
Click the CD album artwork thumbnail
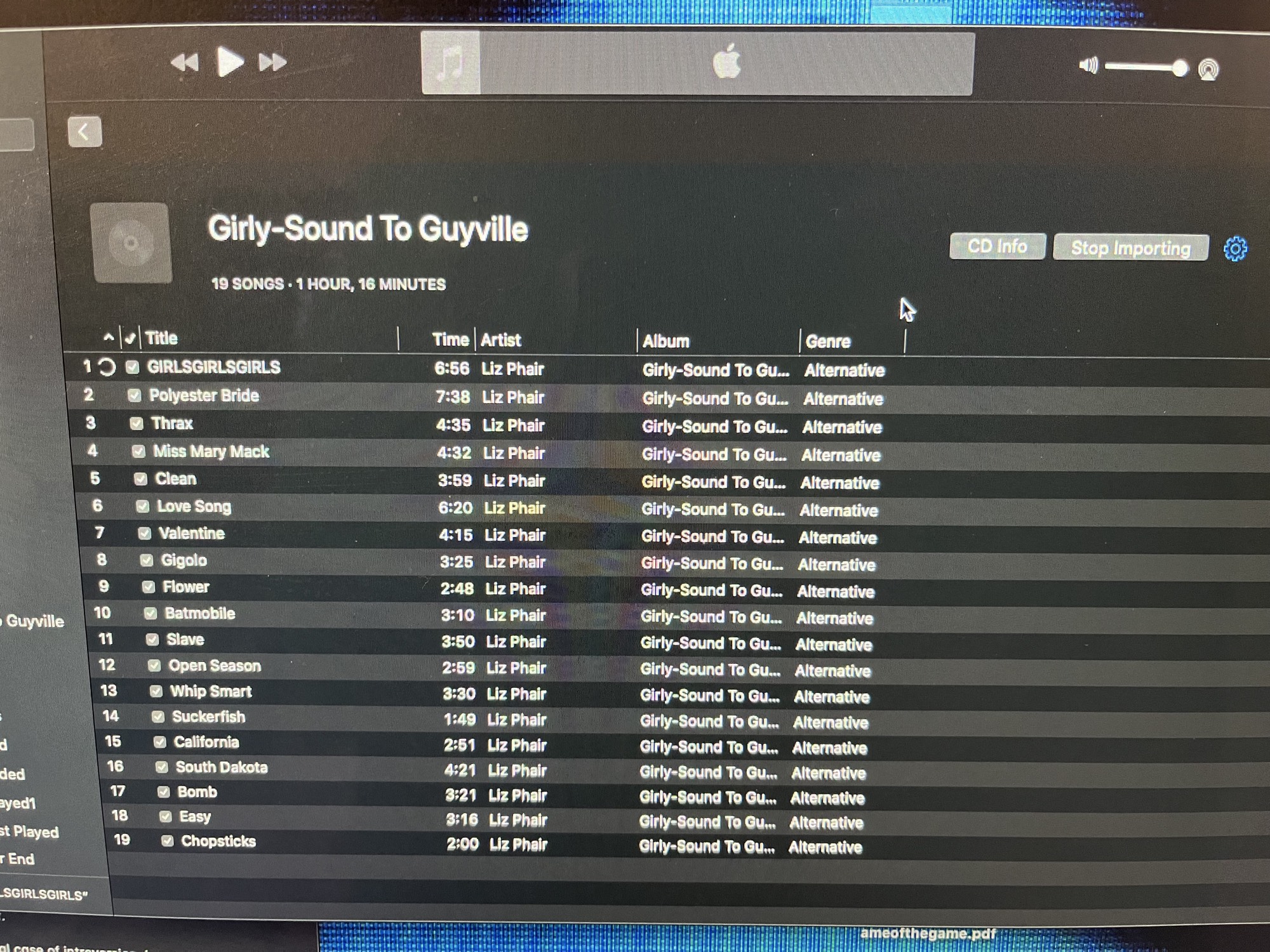[131, 243]
